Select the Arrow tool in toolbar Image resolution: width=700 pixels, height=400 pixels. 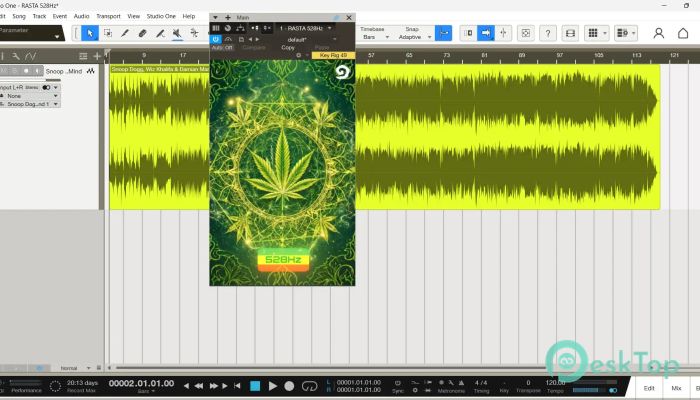90,33
